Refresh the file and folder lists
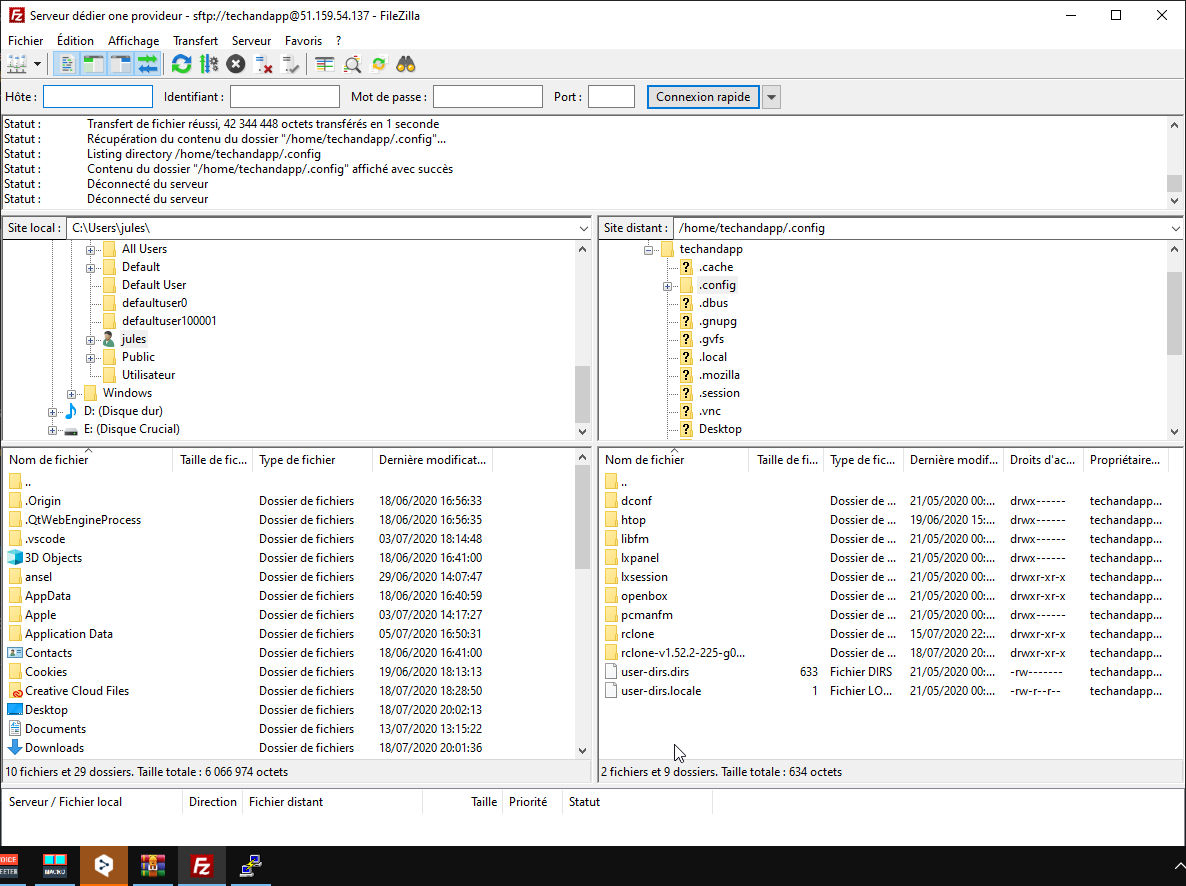 pyautogui.click(x=182, y=64)
